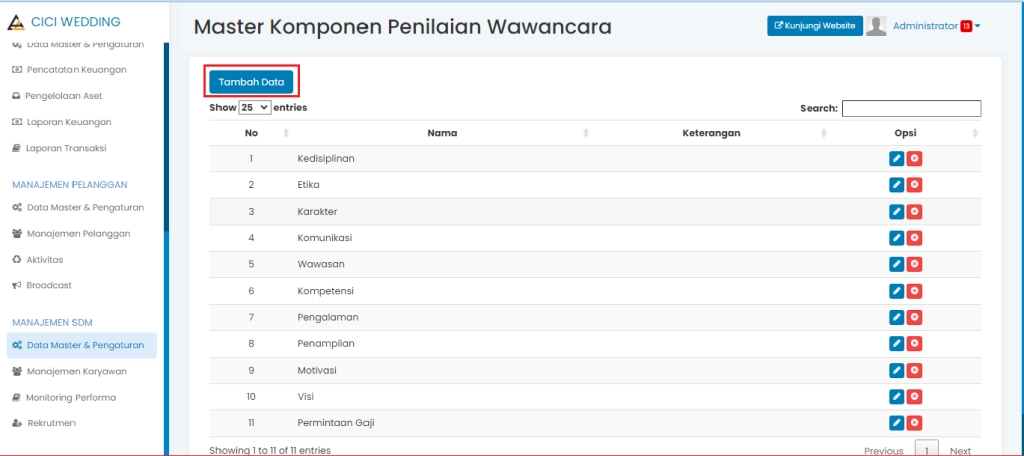Click the Next pagination link

pos(960,450)
